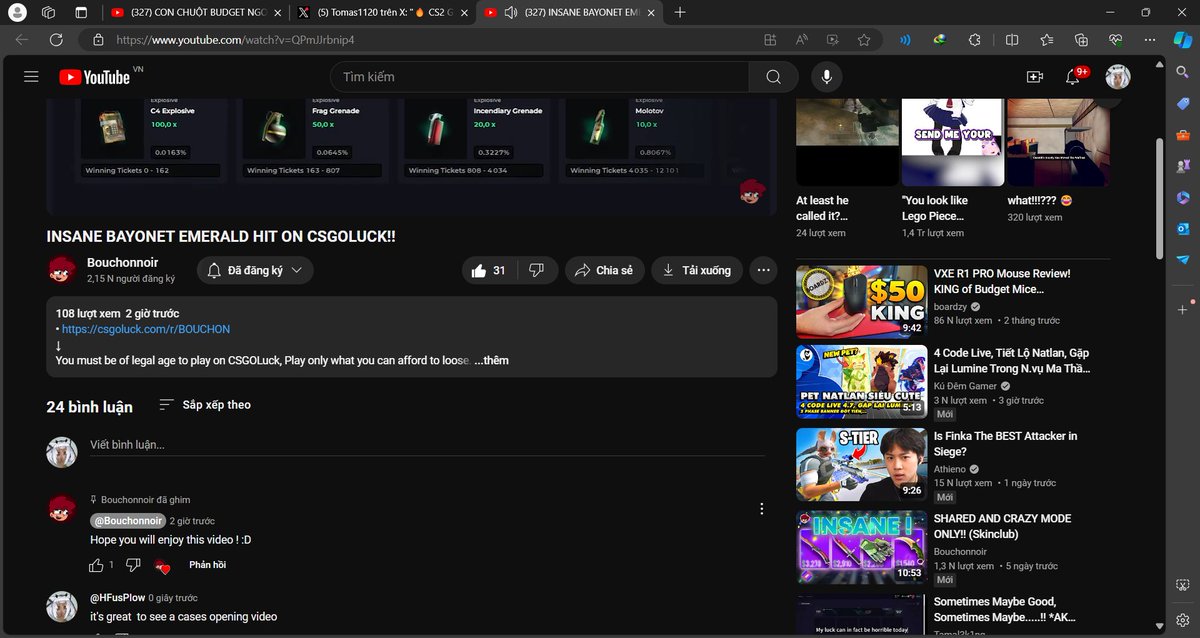Reply to pinned comment via Phản hồi

click(x=207, y=565)
